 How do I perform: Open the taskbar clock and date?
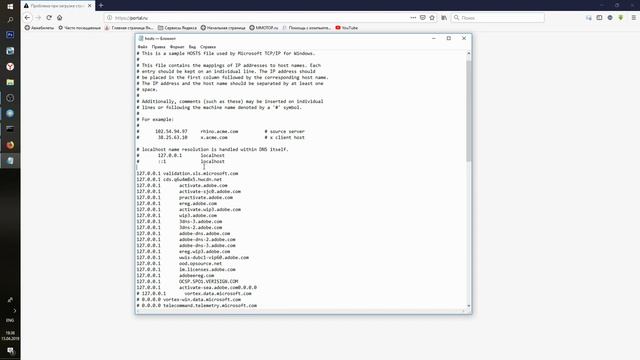click(10, 336)
